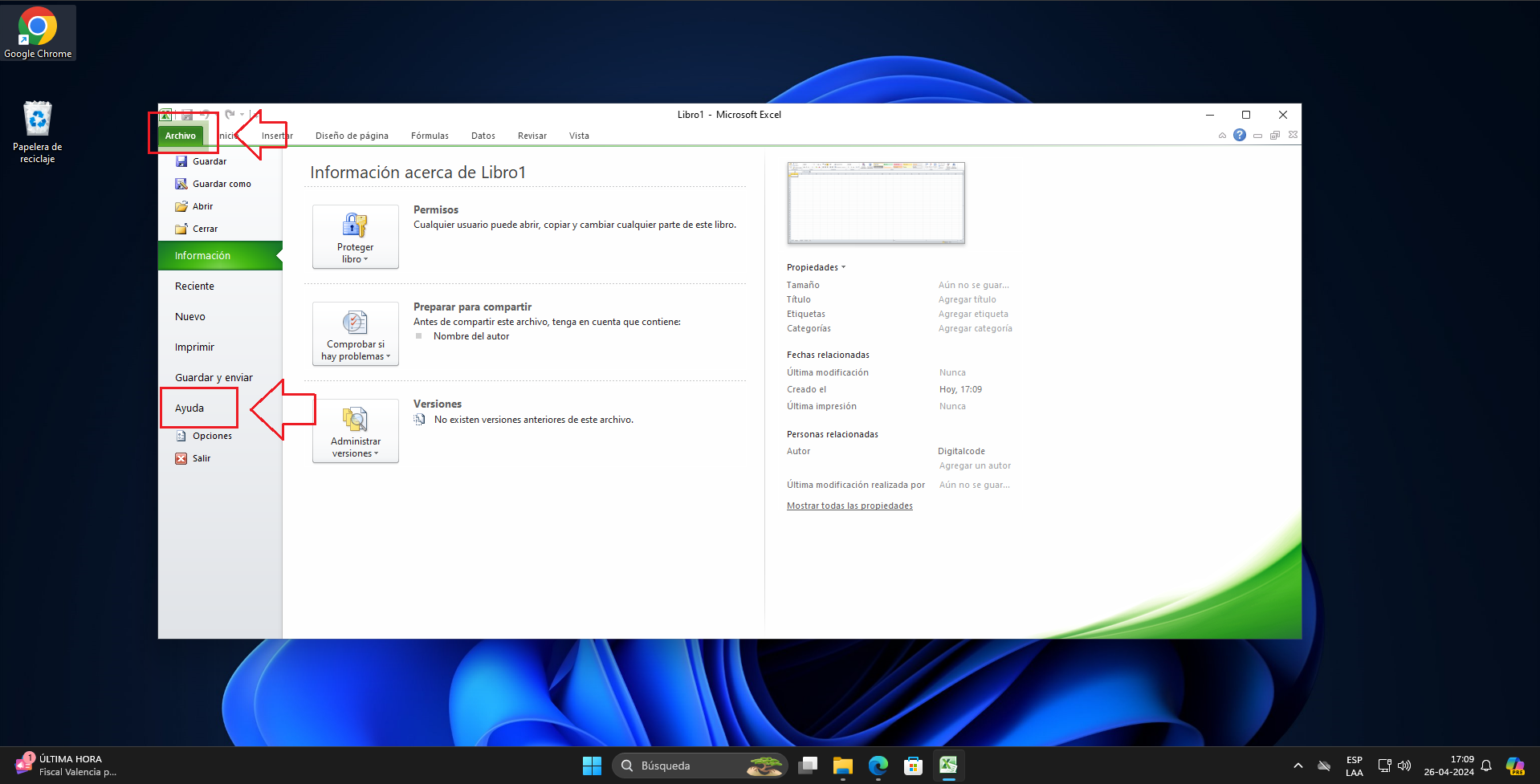Click the Excel icon in the taskbar
Image resolution: width=1540 pixels, height=784 pixels.
(x=948, y=766)
